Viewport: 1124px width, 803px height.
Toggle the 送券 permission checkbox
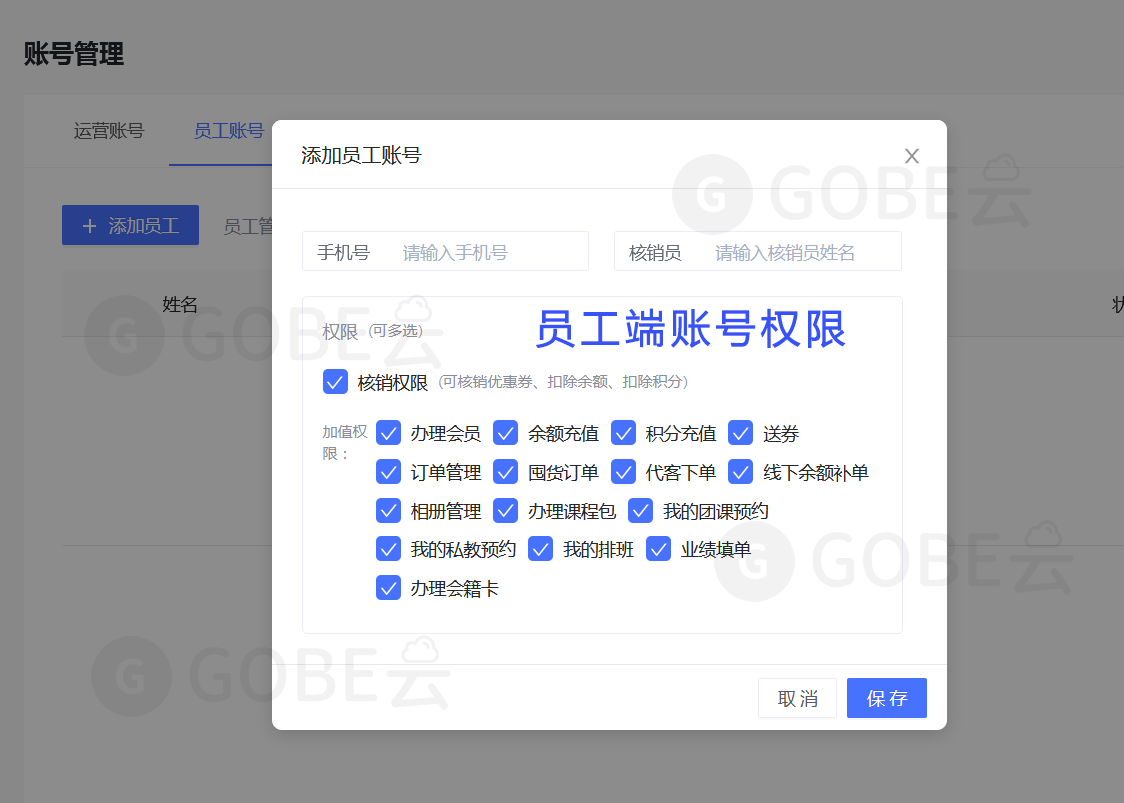pos(740,433)
